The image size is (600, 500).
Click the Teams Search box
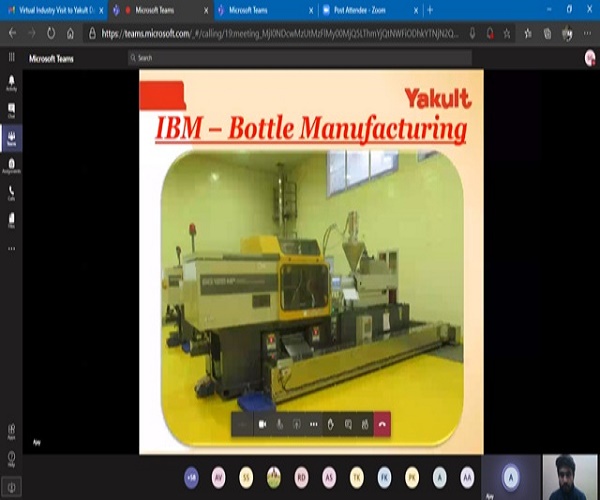[x=300, y=58]
